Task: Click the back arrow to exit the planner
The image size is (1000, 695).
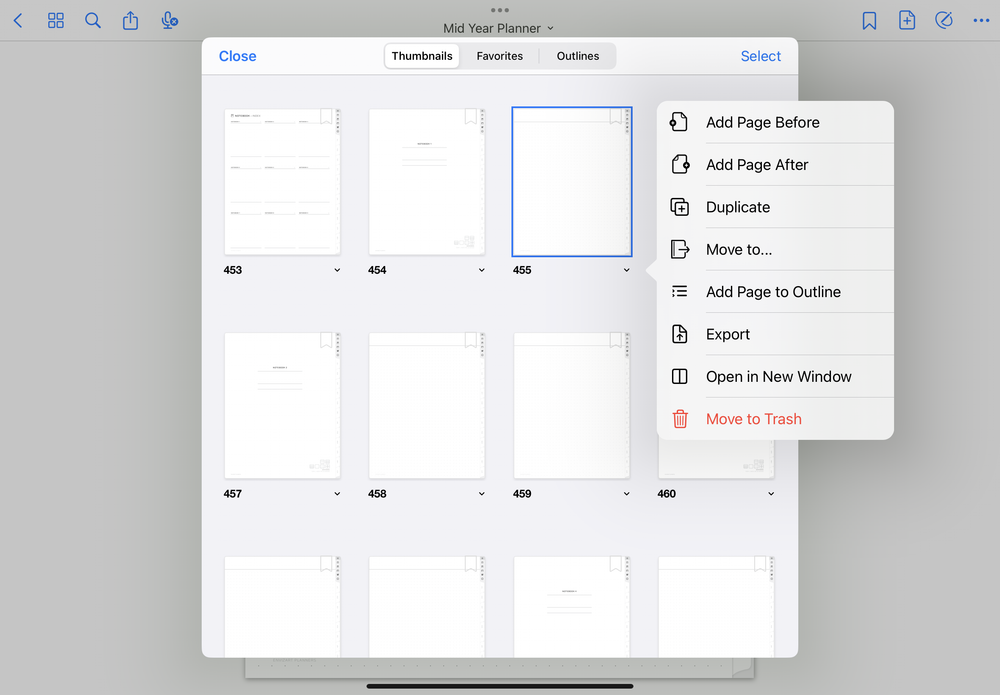Action: (x=16, y=20)
